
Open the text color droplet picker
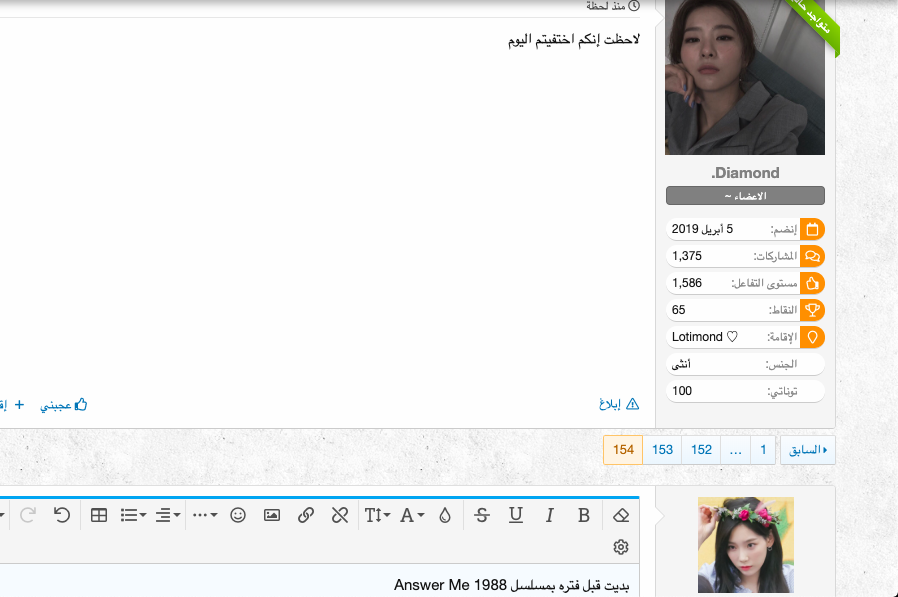(445, 515)
